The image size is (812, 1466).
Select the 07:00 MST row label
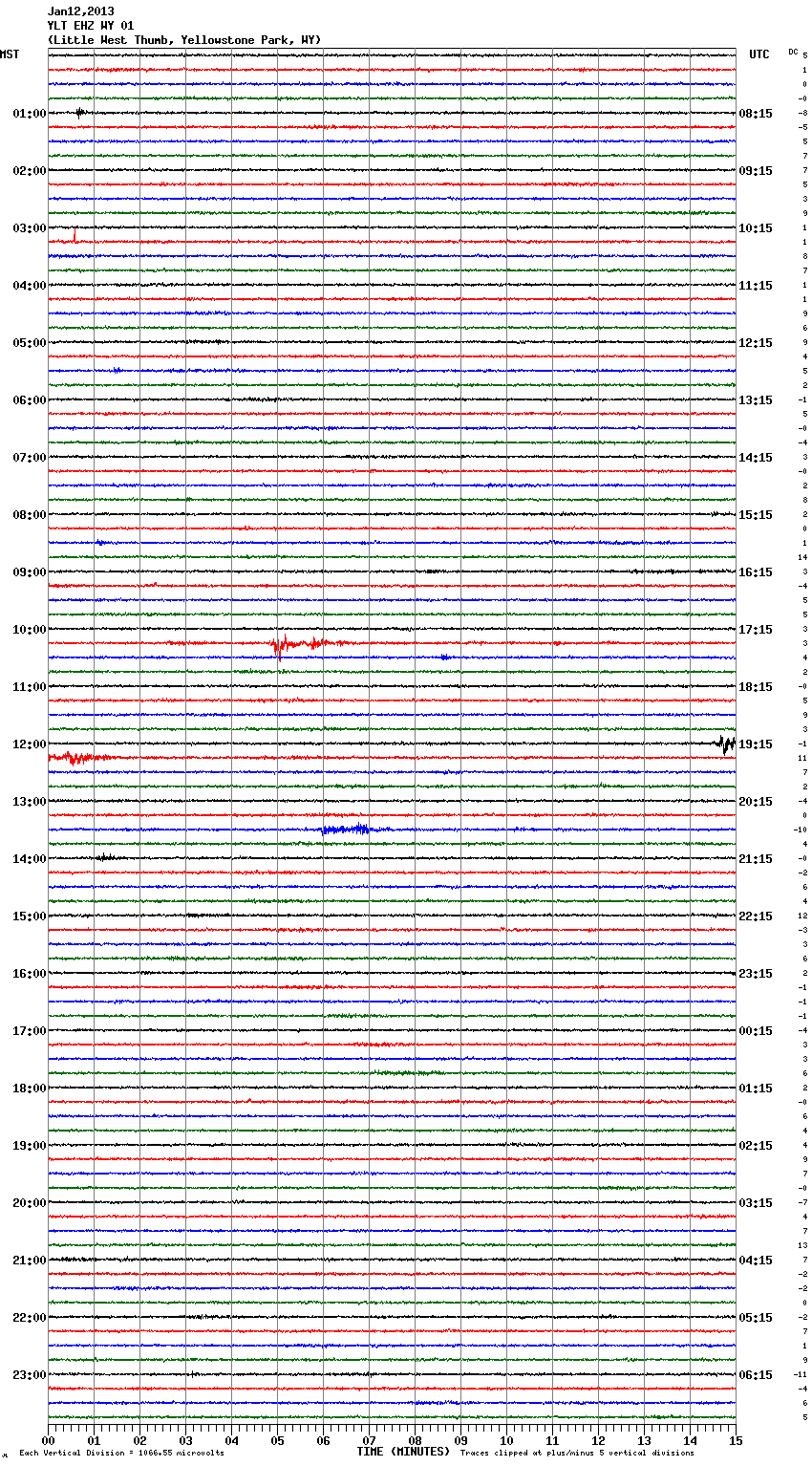tap(30, 458)
